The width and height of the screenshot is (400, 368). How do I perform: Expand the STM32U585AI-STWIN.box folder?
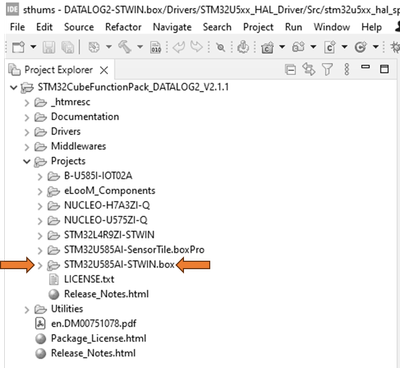[x=40, y=265]
